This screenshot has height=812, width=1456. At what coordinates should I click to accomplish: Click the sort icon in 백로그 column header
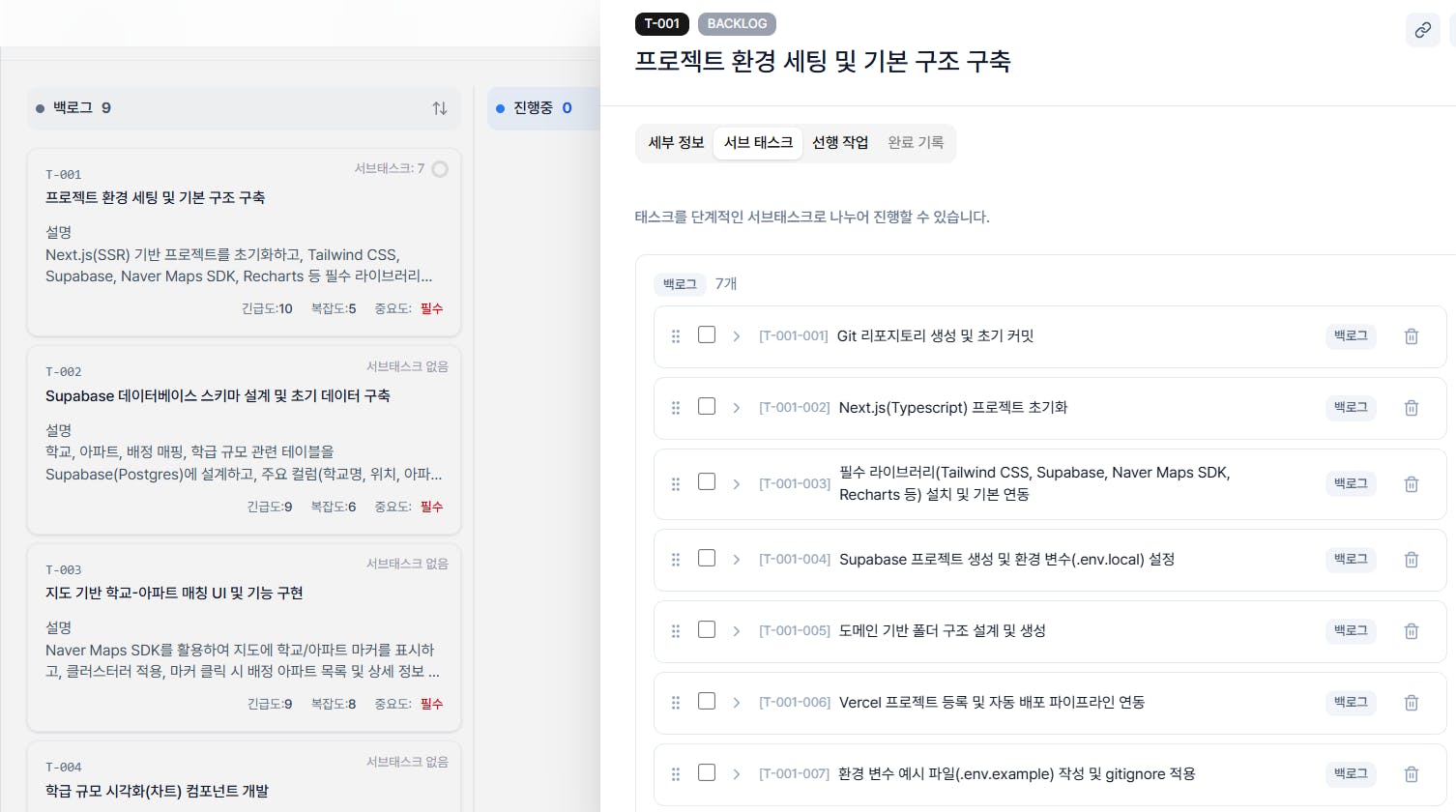(440, 108)
